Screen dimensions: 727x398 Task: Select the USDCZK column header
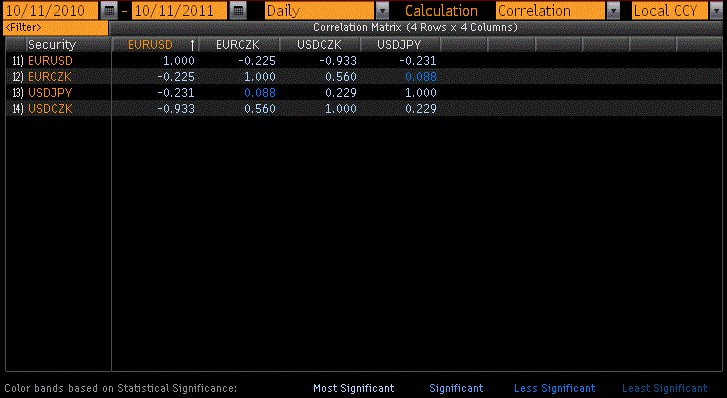coord(319,45)
